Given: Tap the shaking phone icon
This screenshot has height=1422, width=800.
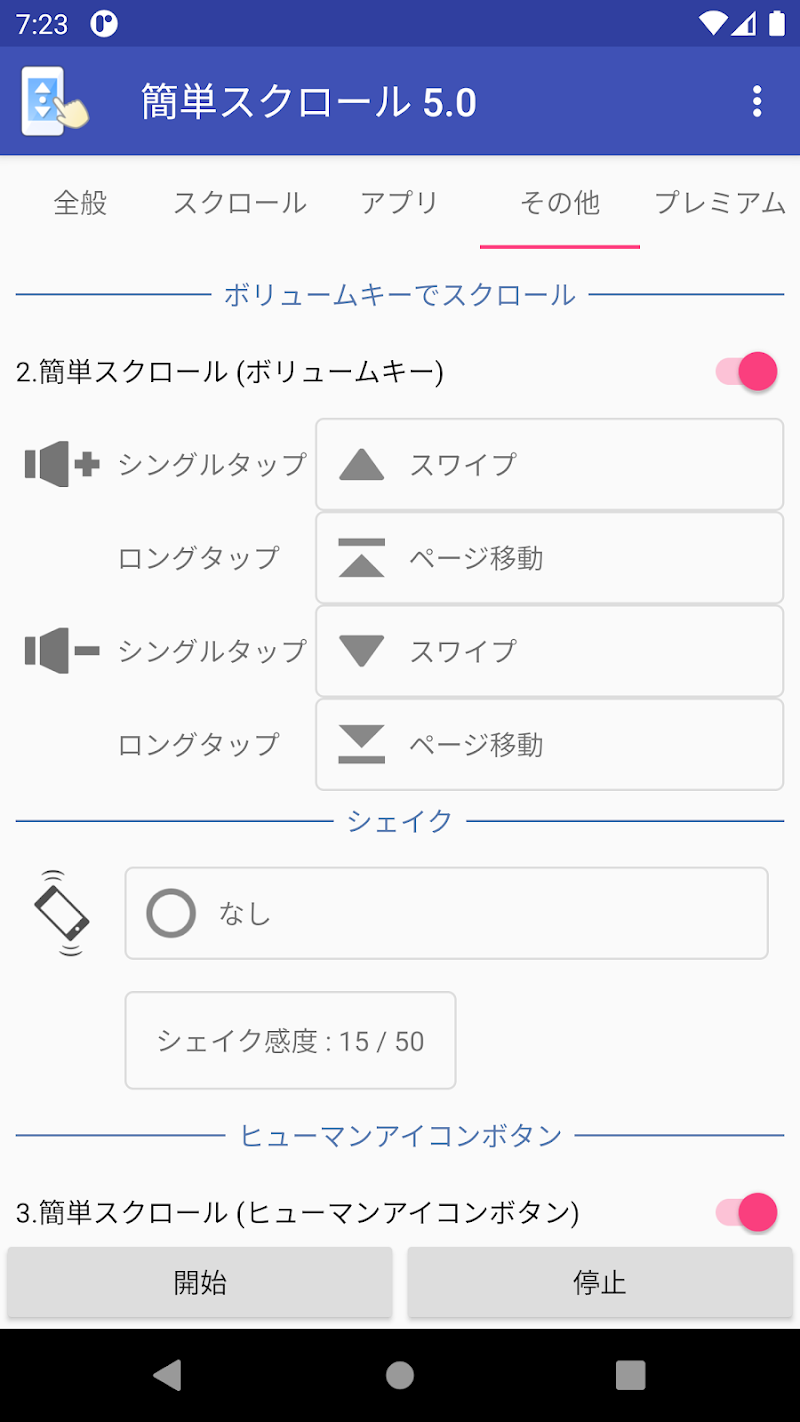Looking at the screenshot, I should click(62, 913).
